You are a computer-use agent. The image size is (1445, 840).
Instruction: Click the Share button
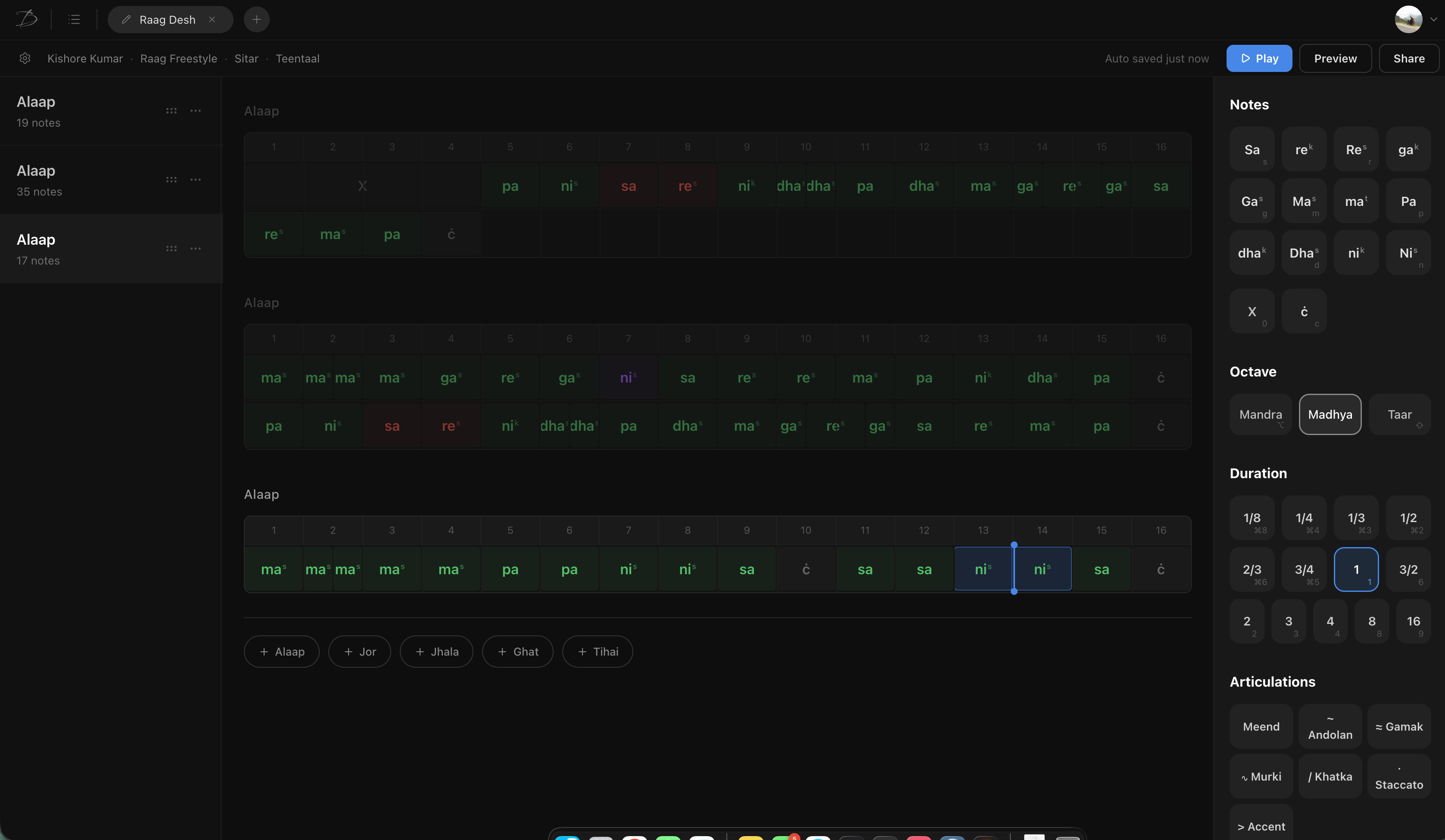(x=1408, y=59)
